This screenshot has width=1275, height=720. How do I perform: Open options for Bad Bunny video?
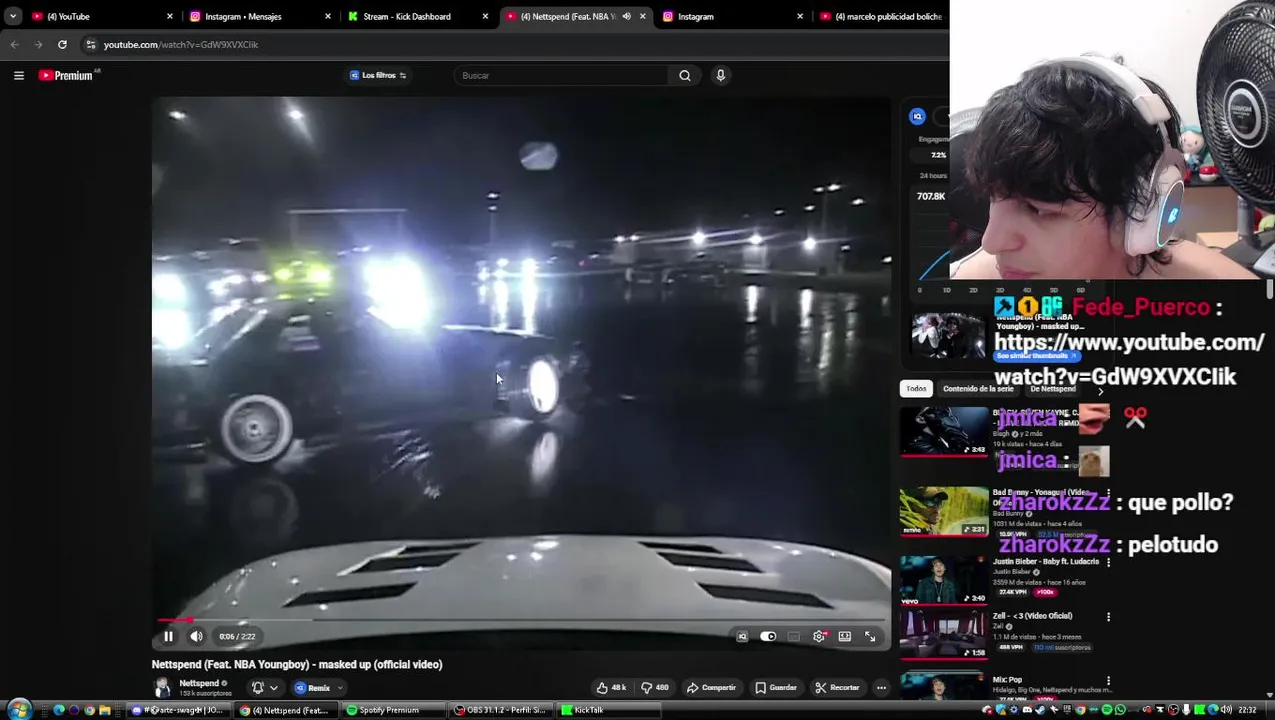[1108, 494]
